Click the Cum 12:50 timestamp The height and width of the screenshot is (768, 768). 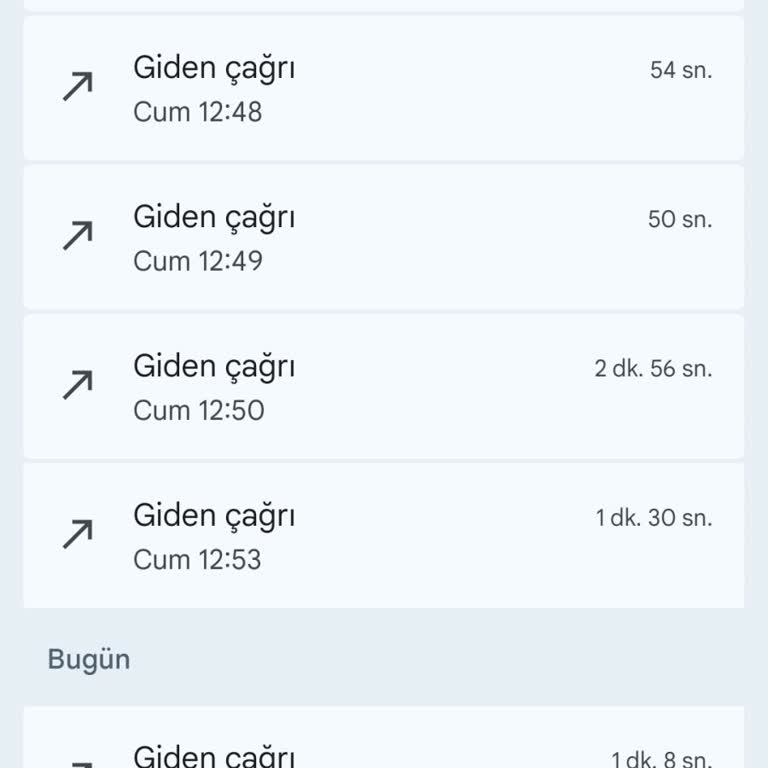tap(198, 409)
